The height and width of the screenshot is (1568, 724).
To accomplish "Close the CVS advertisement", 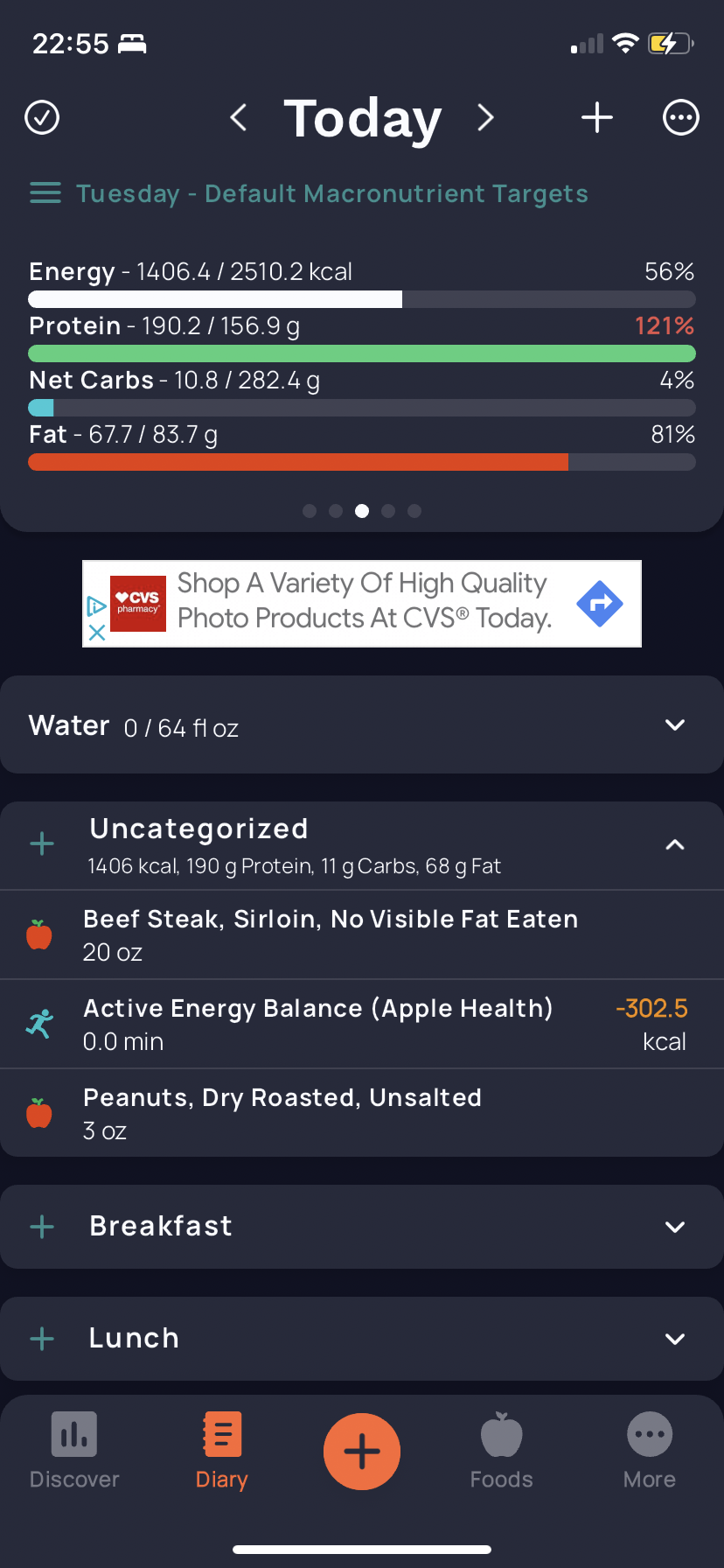I will (97, 633).
